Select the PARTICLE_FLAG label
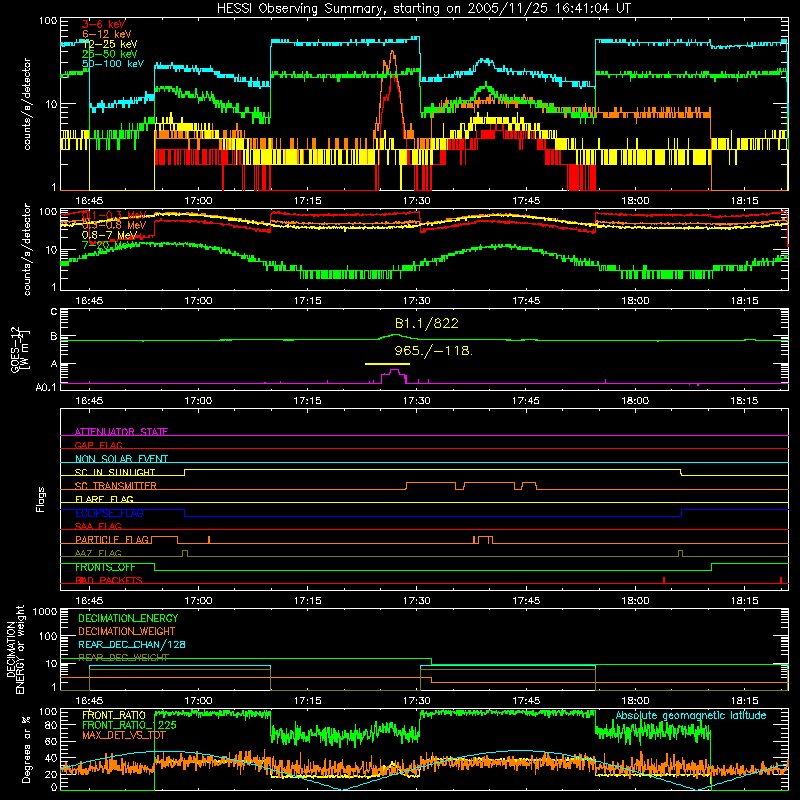Screen dimensions: 800x800 click(x=112, y=539)
